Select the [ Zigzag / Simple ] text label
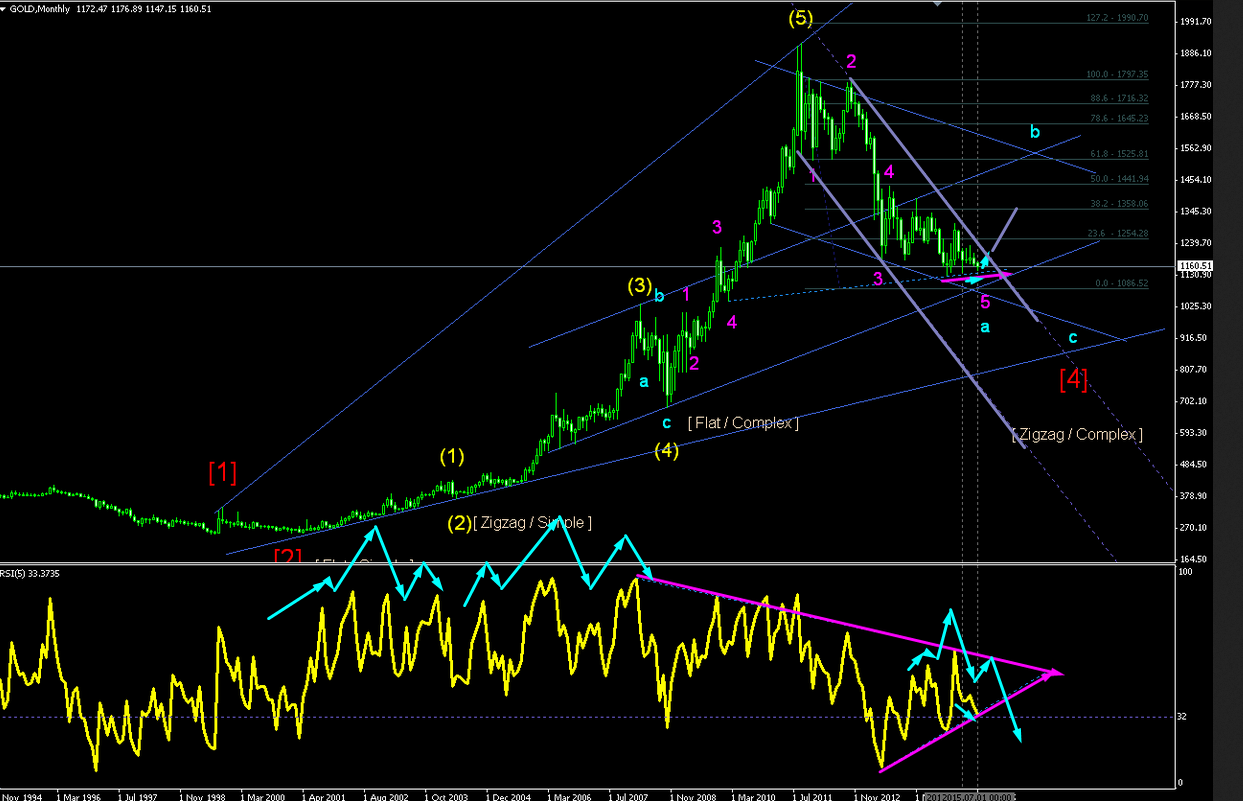 (x=533, y=522)
